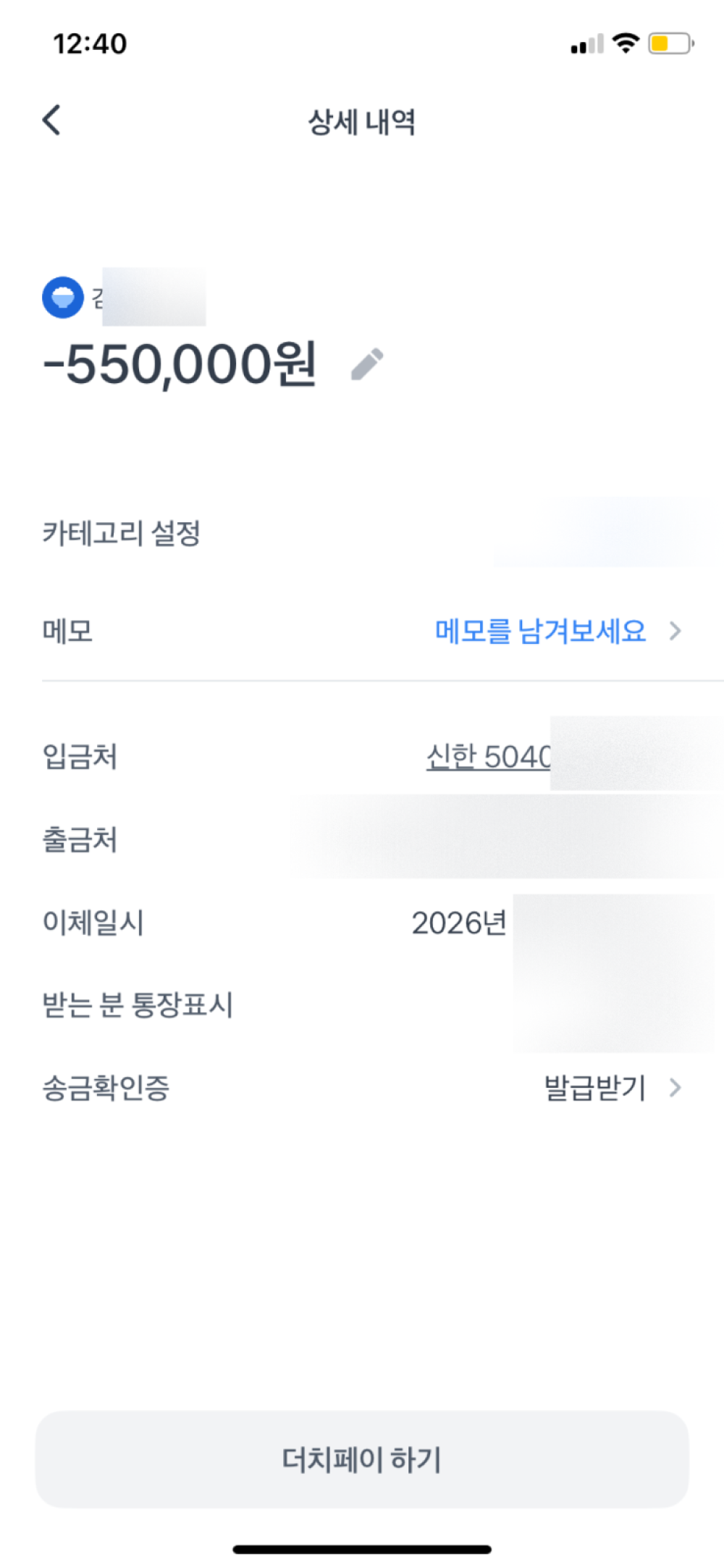Image resolution: width=724 pixels, height=1568 pixels.
Task: Tap the 이체일시 2026년 date value
Action: coord(458,923)
